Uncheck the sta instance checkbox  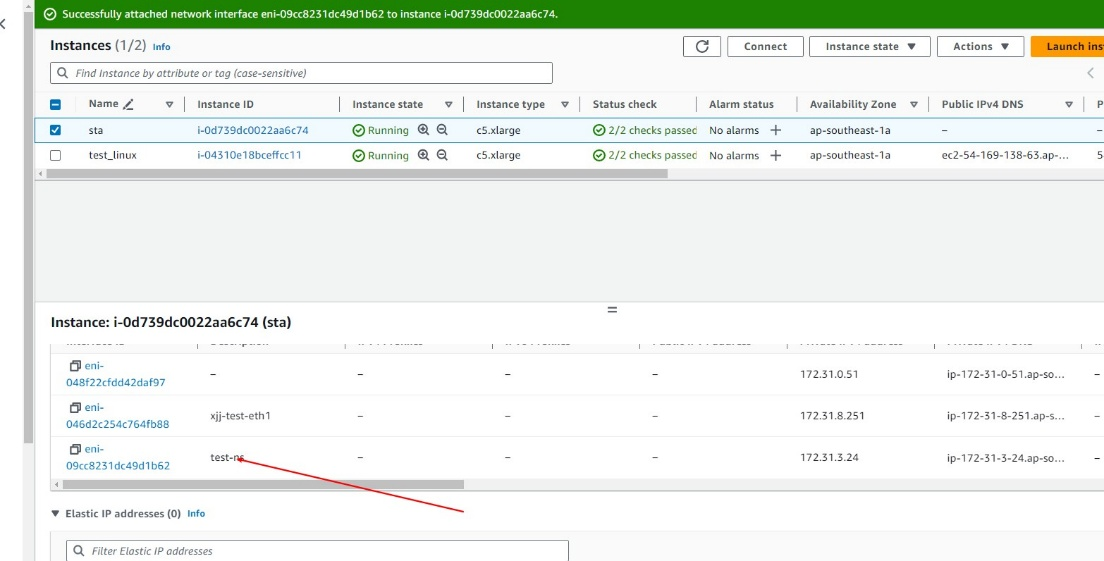(55, 130)
